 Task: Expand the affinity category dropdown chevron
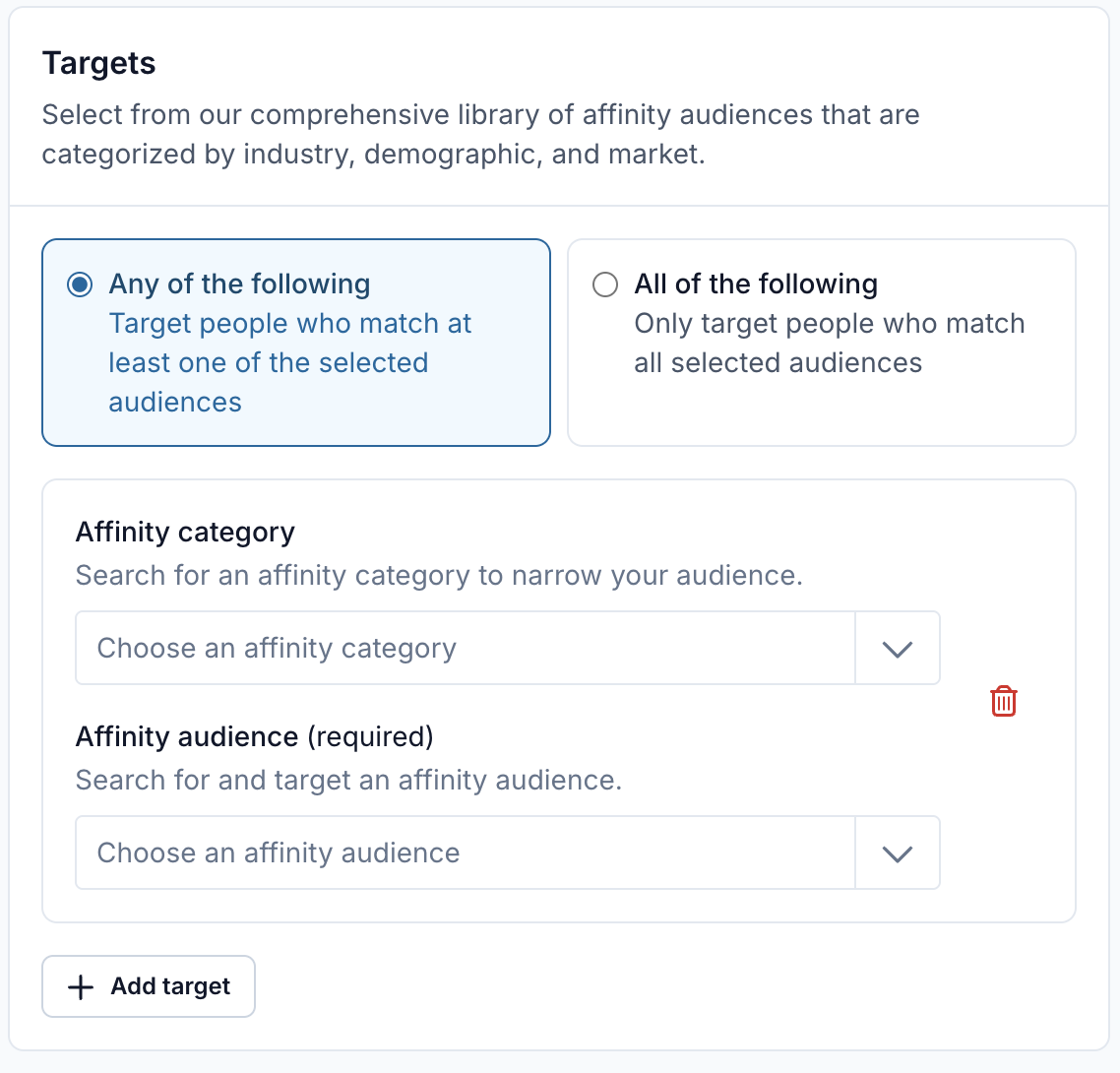point(898,649)
